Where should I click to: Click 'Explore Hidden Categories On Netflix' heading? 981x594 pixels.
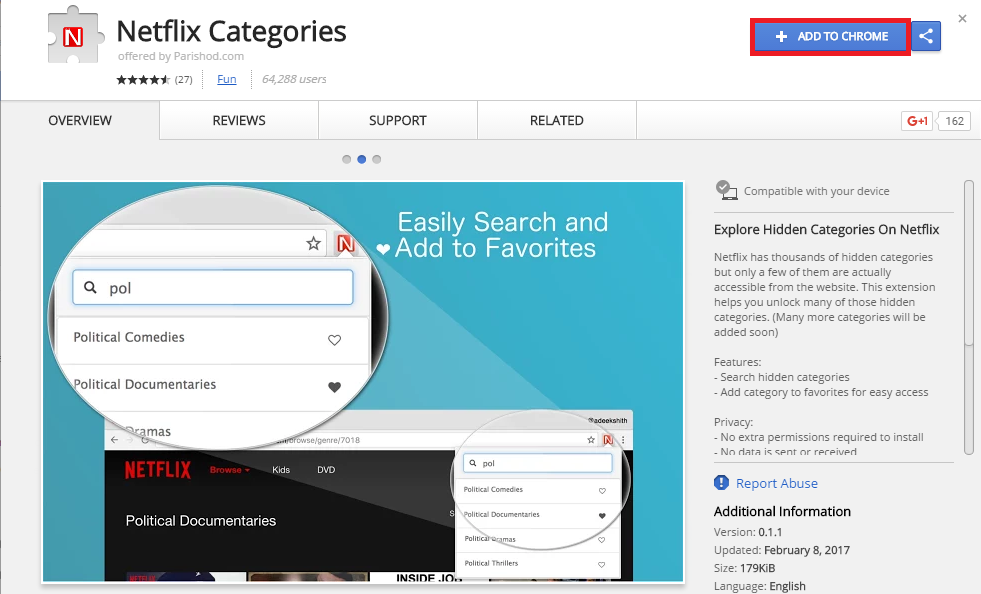click(x=826, y=230)
